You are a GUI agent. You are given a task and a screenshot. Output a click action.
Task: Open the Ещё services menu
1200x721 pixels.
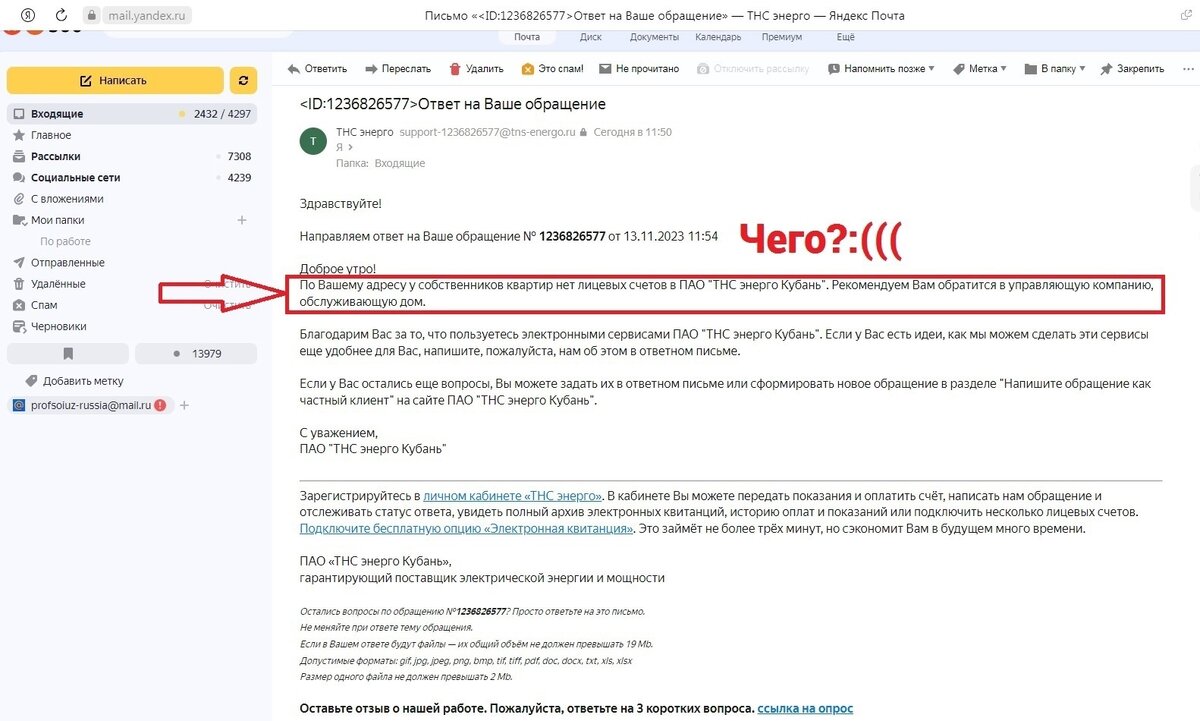(x=846, y=37)
